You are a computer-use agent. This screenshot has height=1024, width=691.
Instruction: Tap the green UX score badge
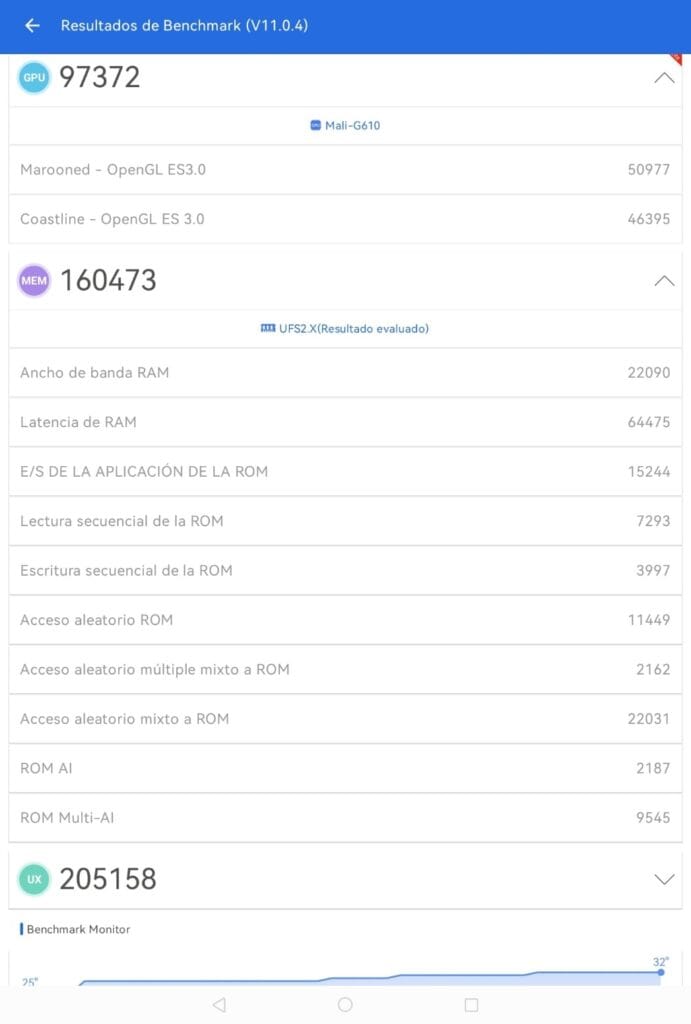coord(34,880)
